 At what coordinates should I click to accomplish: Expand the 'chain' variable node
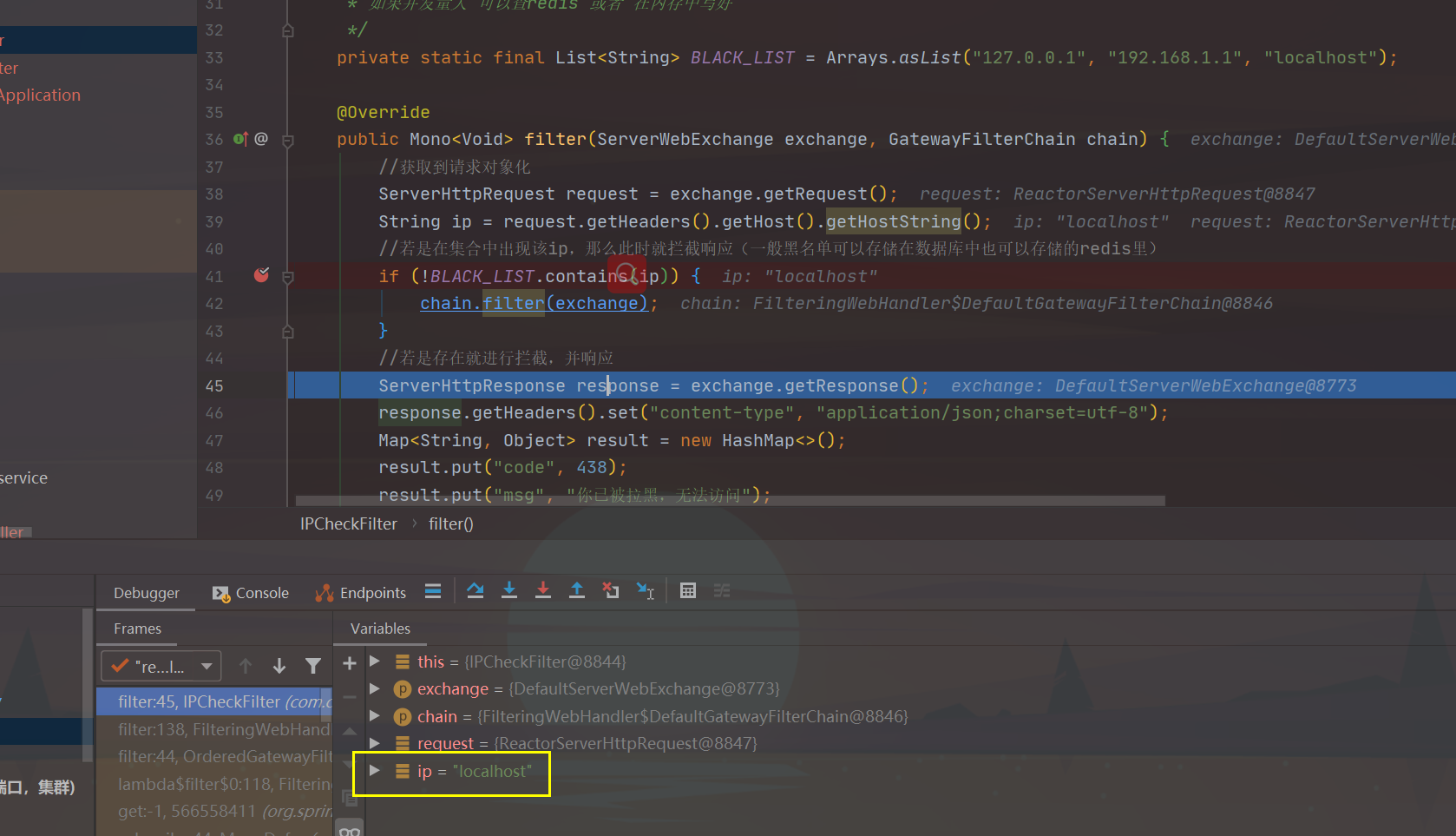pos(375,715)
